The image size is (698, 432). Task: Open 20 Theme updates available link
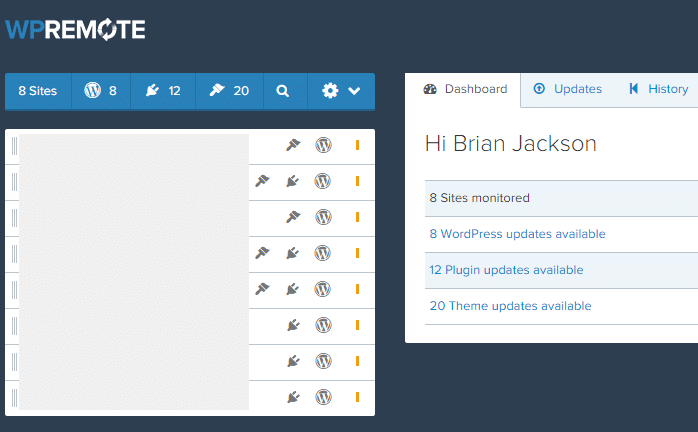click(510, 306)
